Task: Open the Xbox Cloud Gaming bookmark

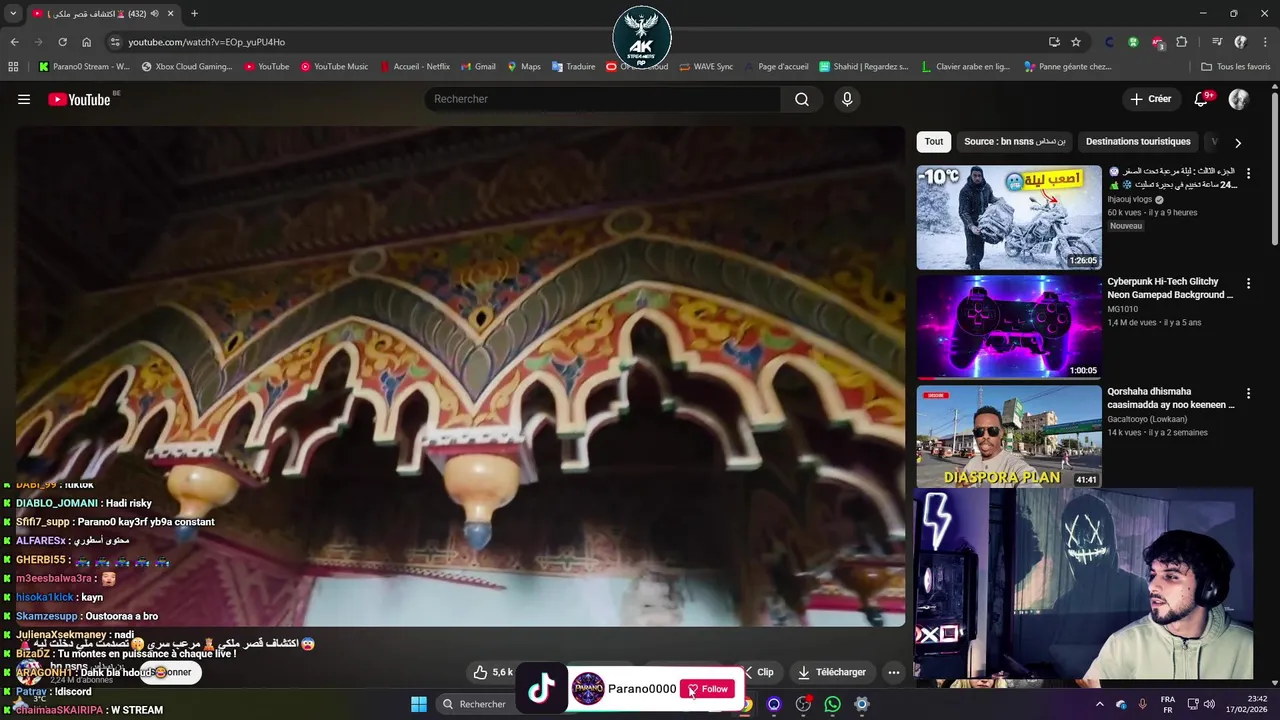Action: tap(187, 67)
